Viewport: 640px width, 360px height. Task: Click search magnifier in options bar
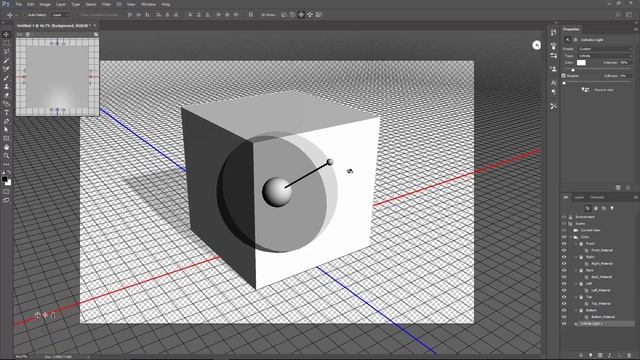click(x=618, y=15)
